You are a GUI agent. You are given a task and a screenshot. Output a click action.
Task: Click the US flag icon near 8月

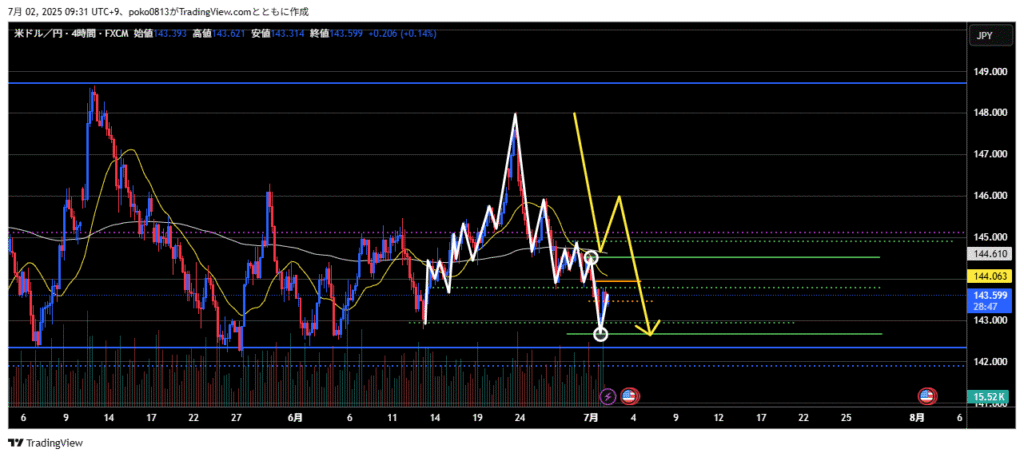click(927, 396)
